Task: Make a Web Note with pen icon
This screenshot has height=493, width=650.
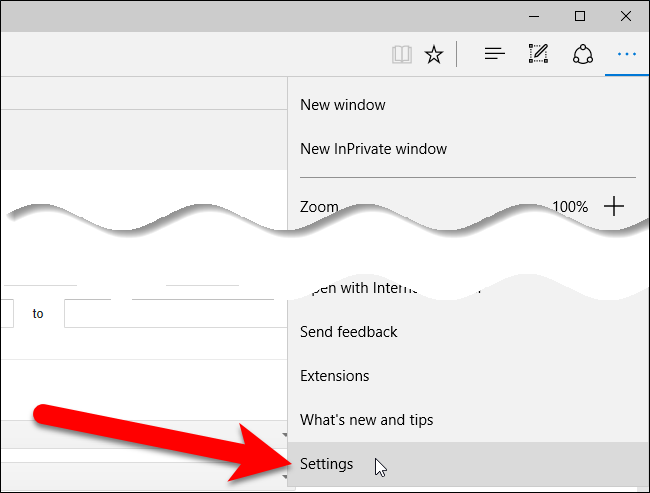Action: pyautogui.click(x=538, y=53)
